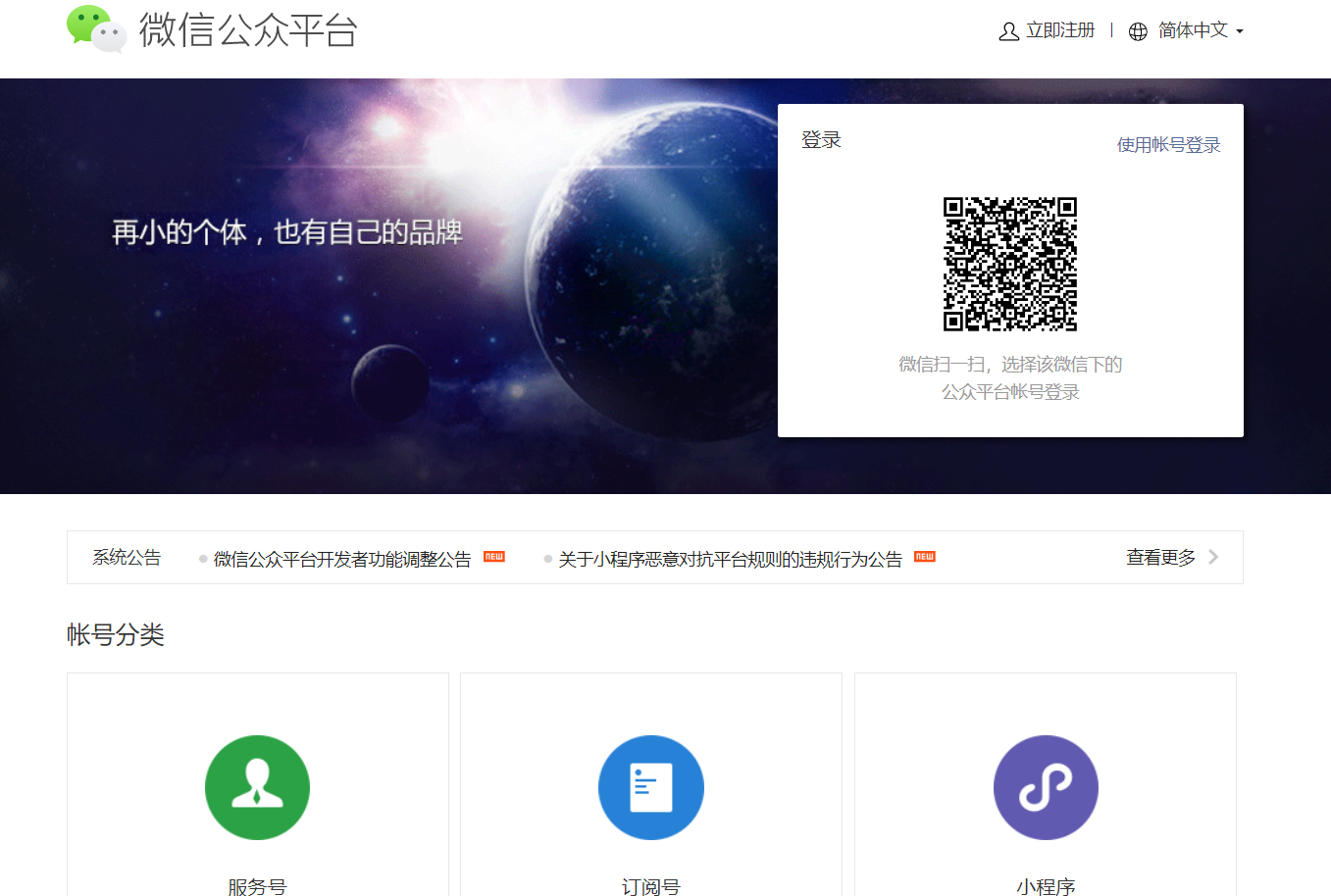Click the green 服务号 person icon
The width and height of the screenshot is (1331, 896).
[257, 787]
